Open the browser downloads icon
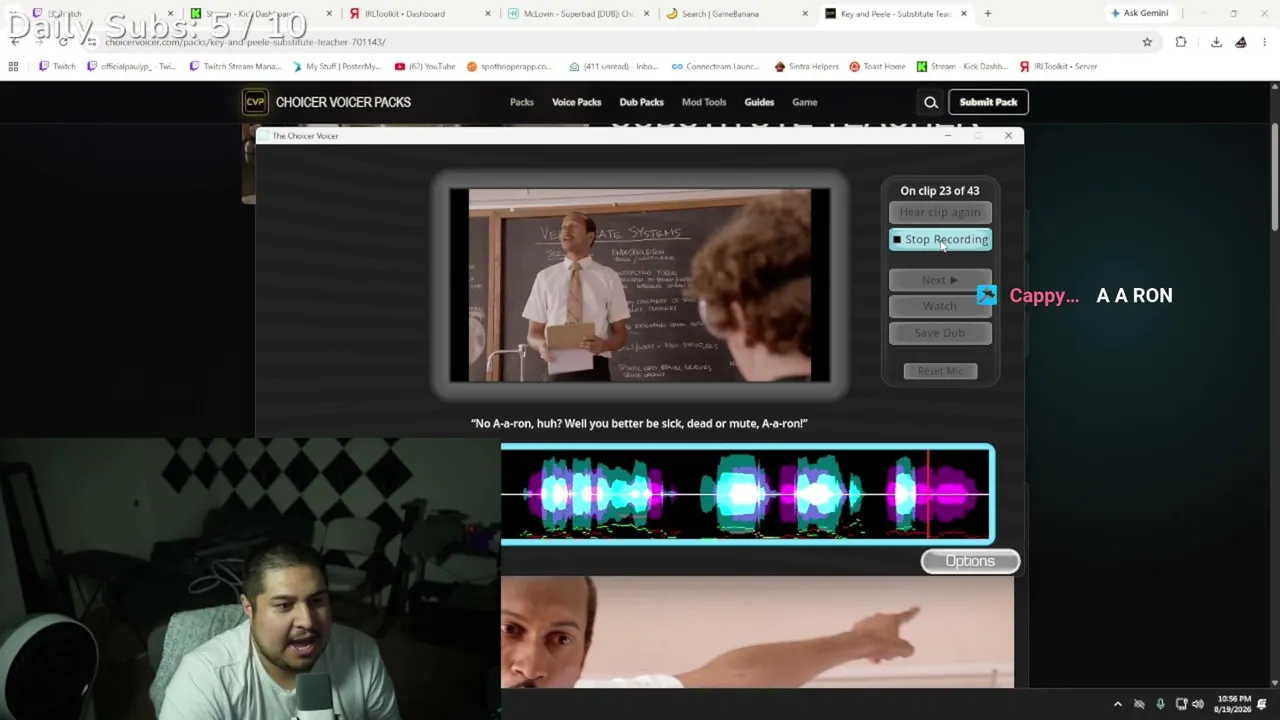Image resolution: width=1280 pixels, height=720 pixels. 1216,42
